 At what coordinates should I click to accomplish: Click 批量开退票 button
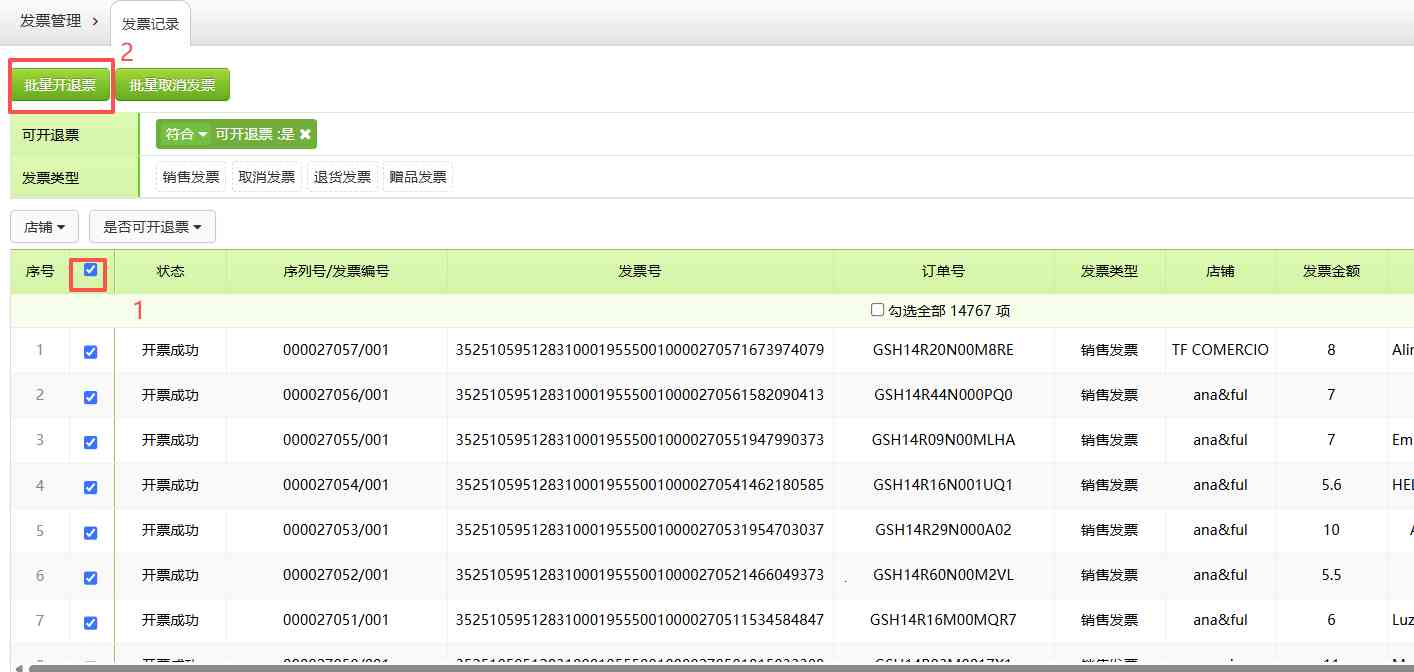tap(59, 84)
